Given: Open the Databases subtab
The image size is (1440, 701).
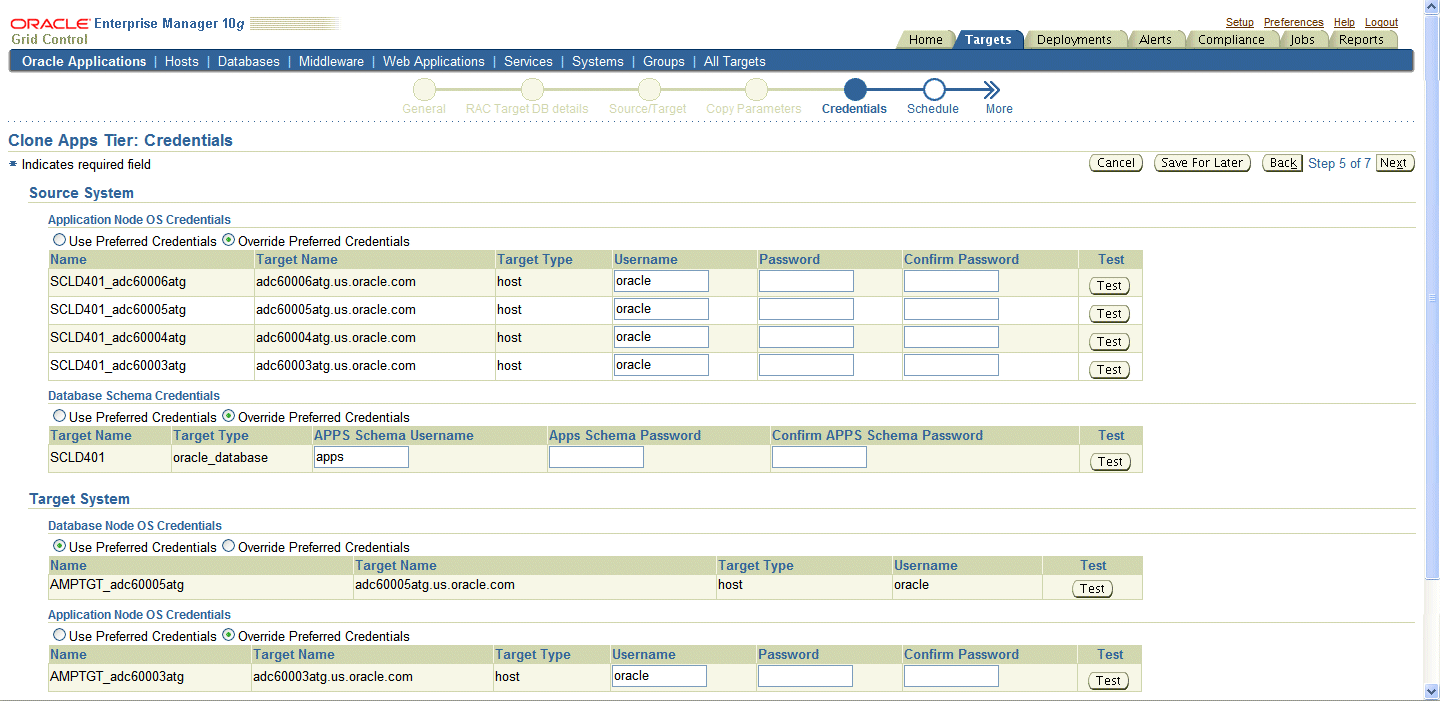Looking at the screenshot, I should [x=249, y=61].
